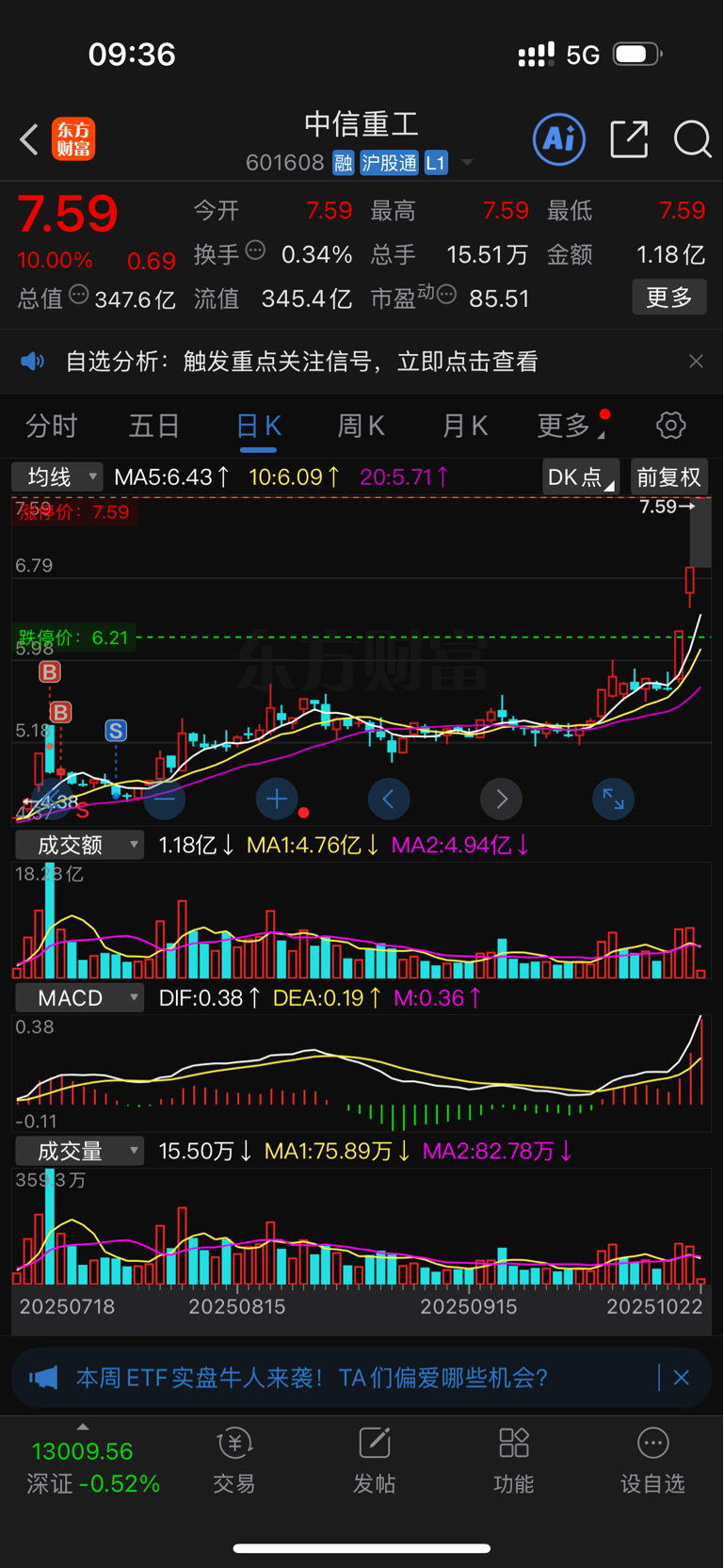Close the ETF banner

coord(682,1378)
